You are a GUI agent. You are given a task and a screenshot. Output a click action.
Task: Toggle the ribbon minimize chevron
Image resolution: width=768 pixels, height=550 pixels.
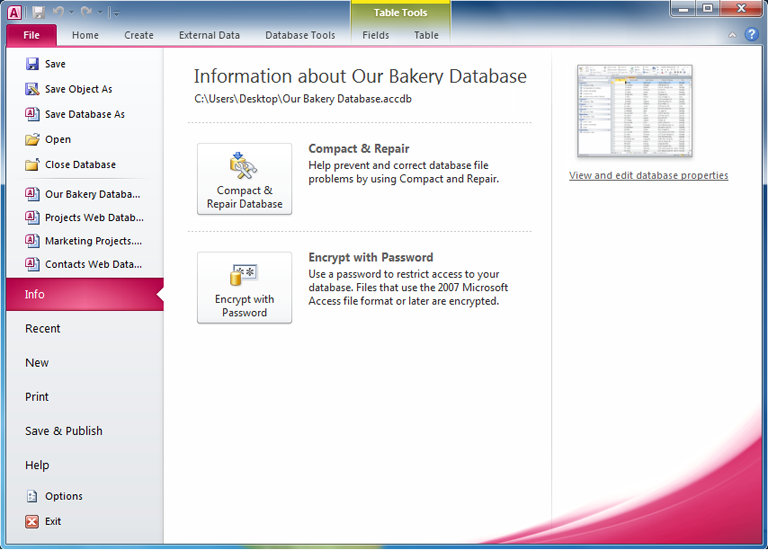coord(732,35)
